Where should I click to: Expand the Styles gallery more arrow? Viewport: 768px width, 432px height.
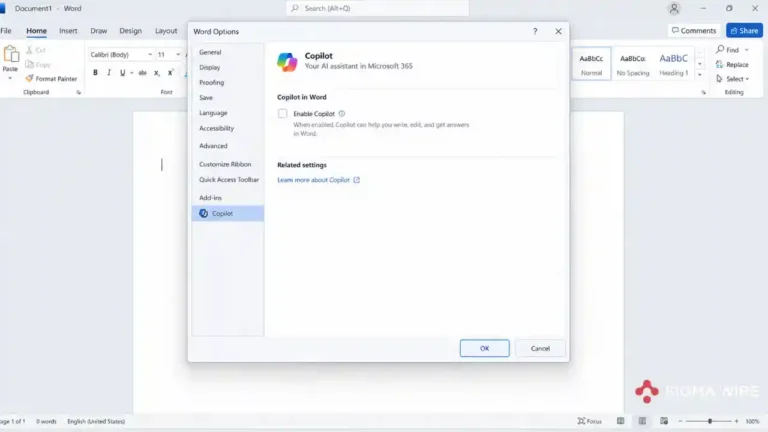[x=700, y=74]
